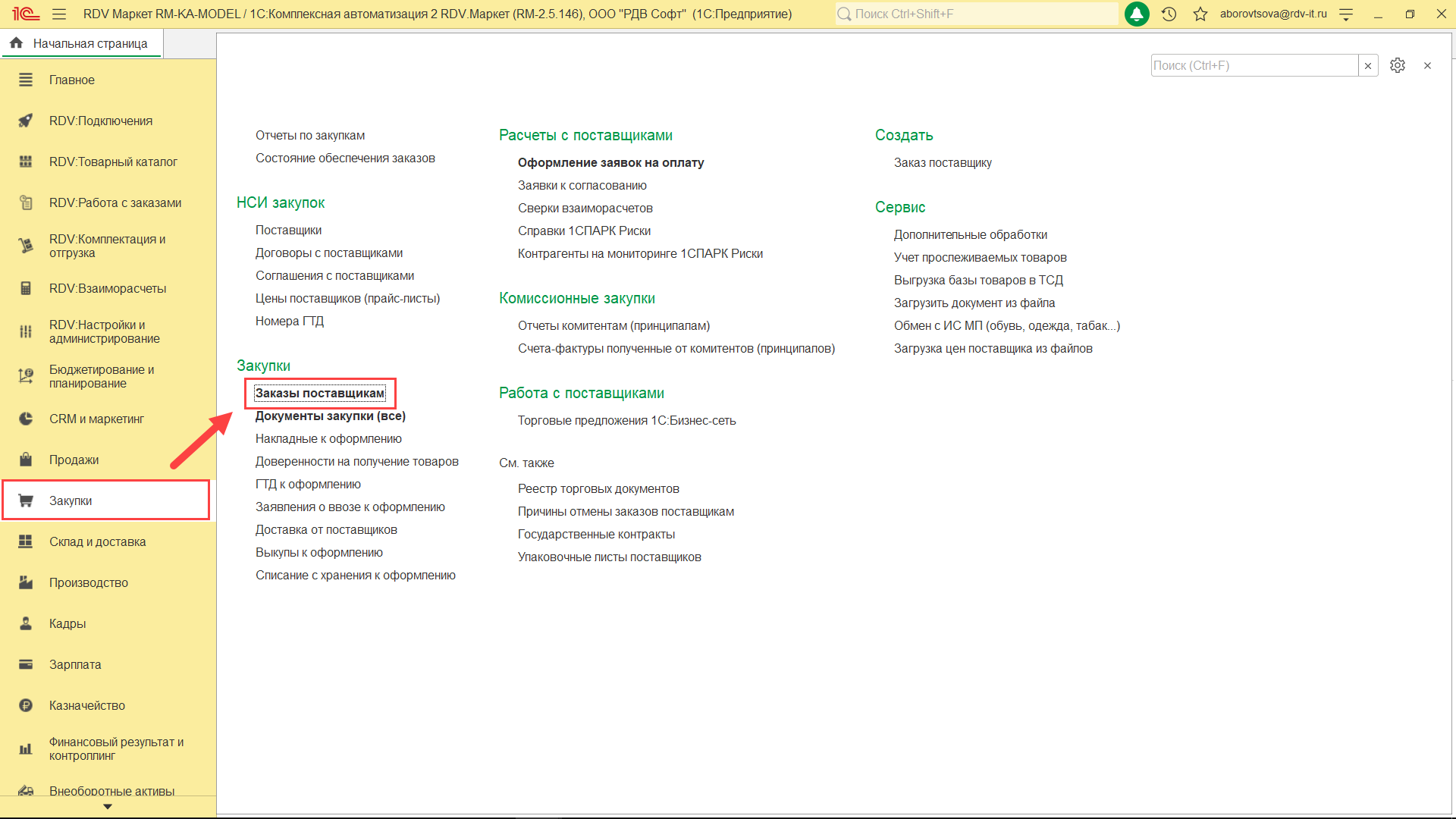Open menu settings gear icon
The image size is (1456, 819).
click(1397, 65)
